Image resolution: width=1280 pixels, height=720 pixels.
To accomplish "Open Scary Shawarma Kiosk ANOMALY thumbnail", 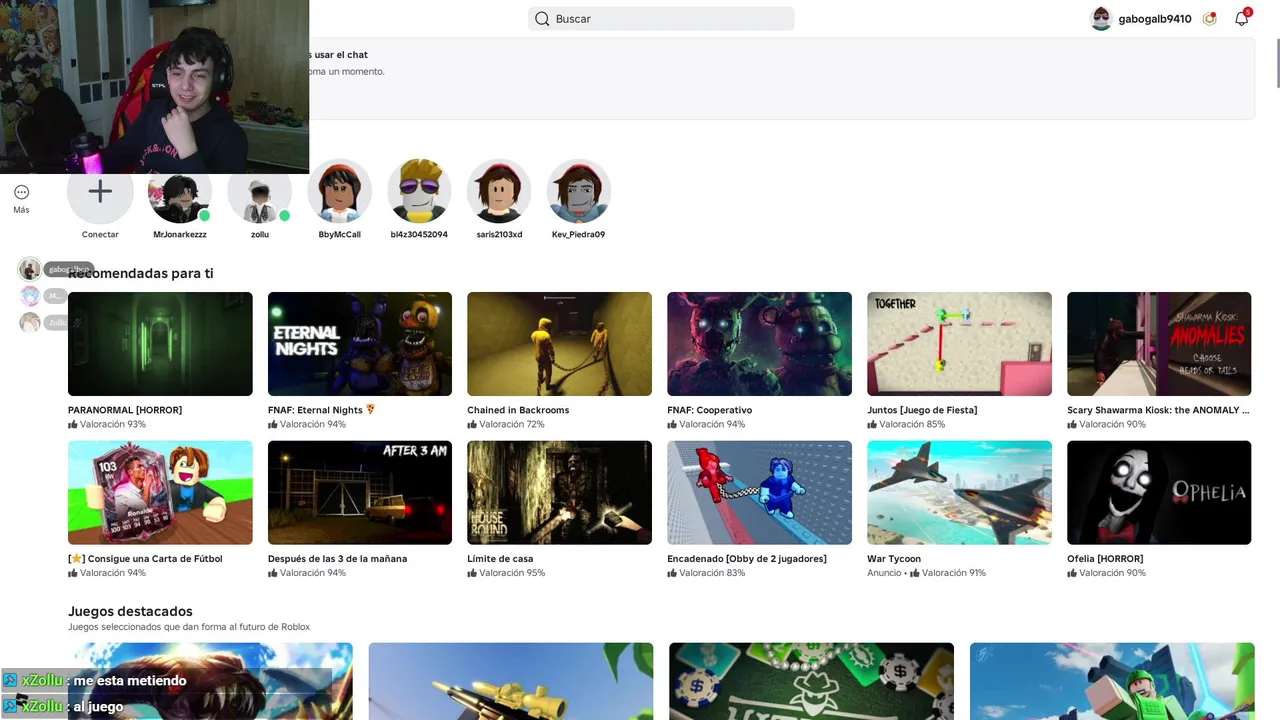I will (1159, 344).
